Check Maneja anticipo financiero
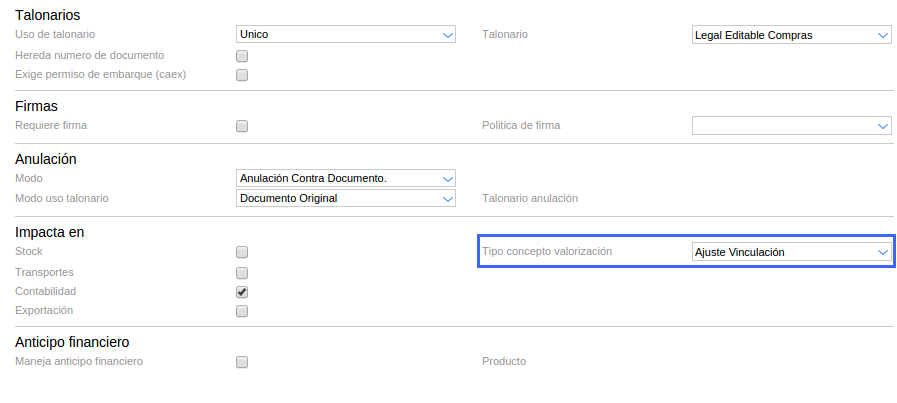Screen dimensions: 897x403 click(x=242, y=362)
